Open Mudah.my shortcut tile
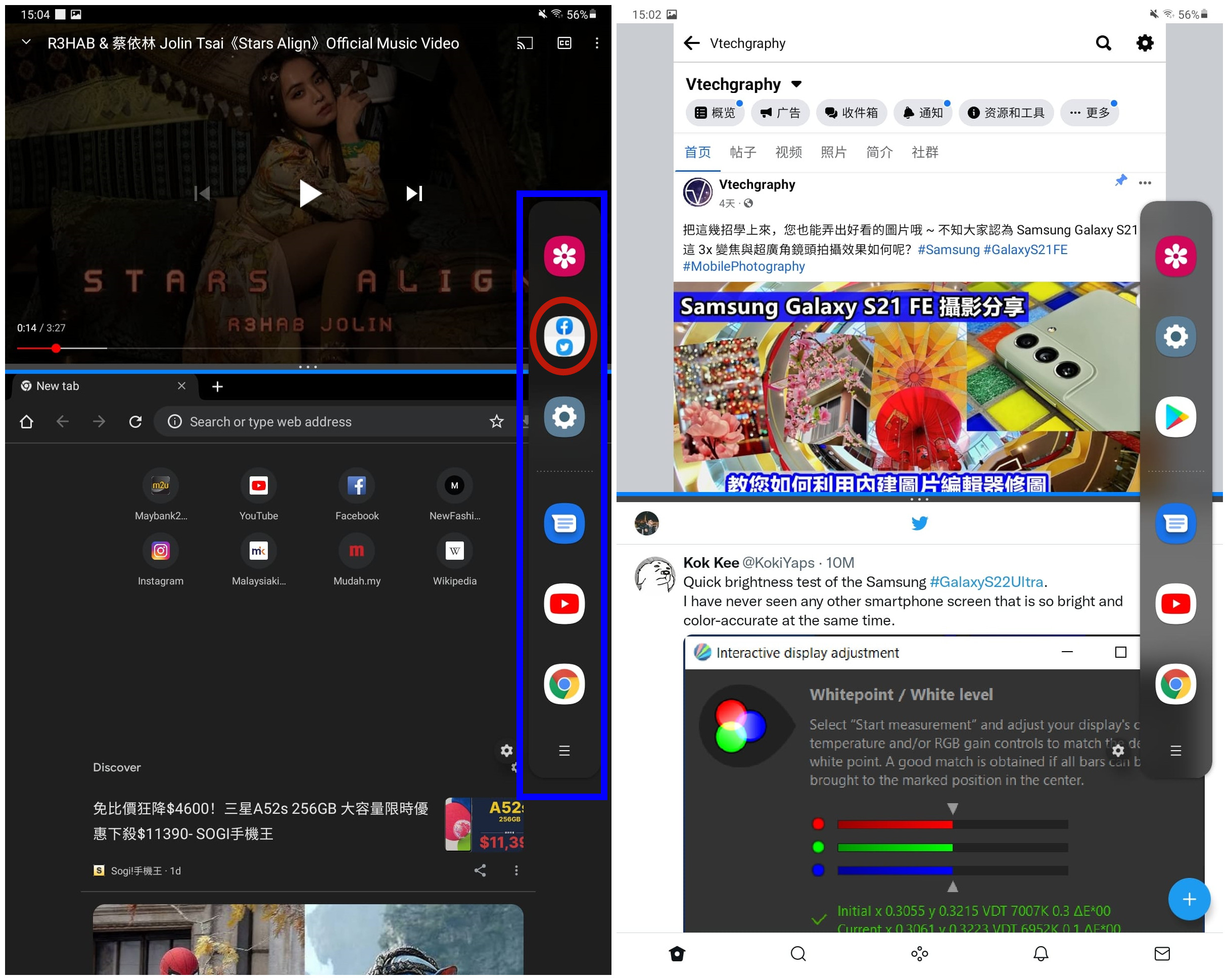This screenshot has height=980, width=1228. tap(357, 560)
